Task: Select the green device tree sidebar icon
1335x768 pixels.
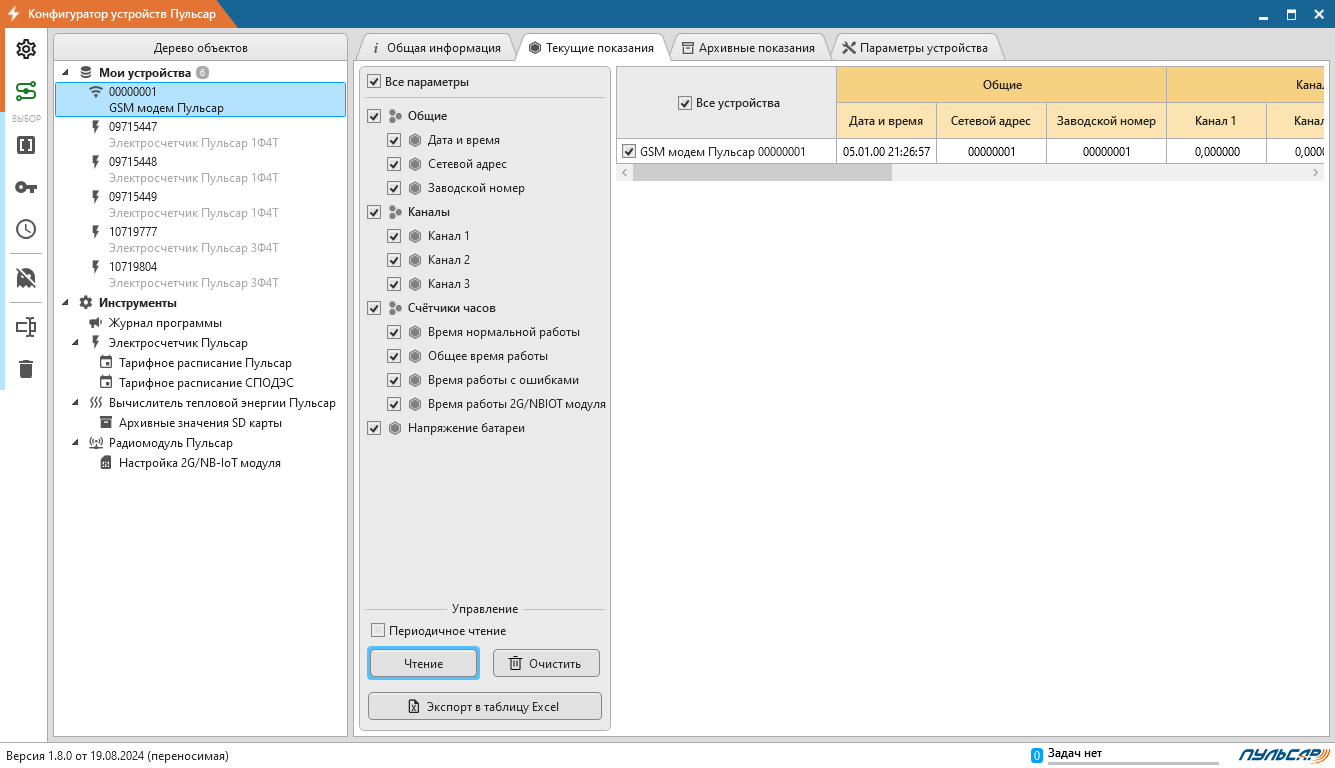Action: 26,92
